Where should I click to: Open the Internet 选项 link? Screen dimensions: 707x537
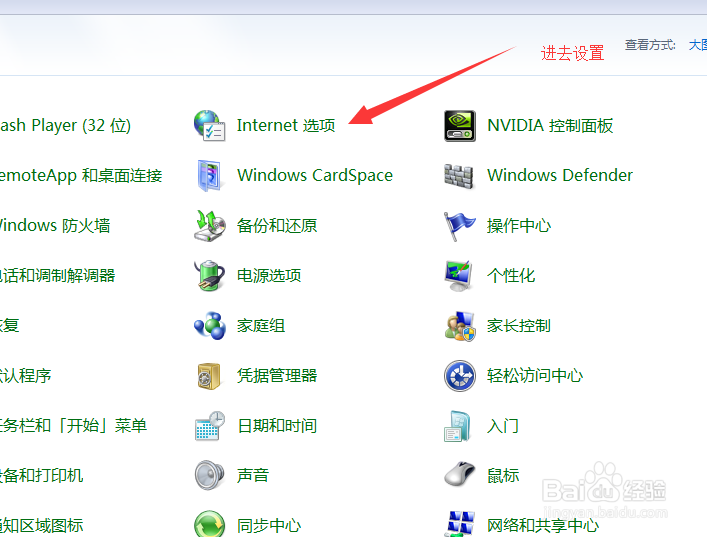click(x=286, y=125)
